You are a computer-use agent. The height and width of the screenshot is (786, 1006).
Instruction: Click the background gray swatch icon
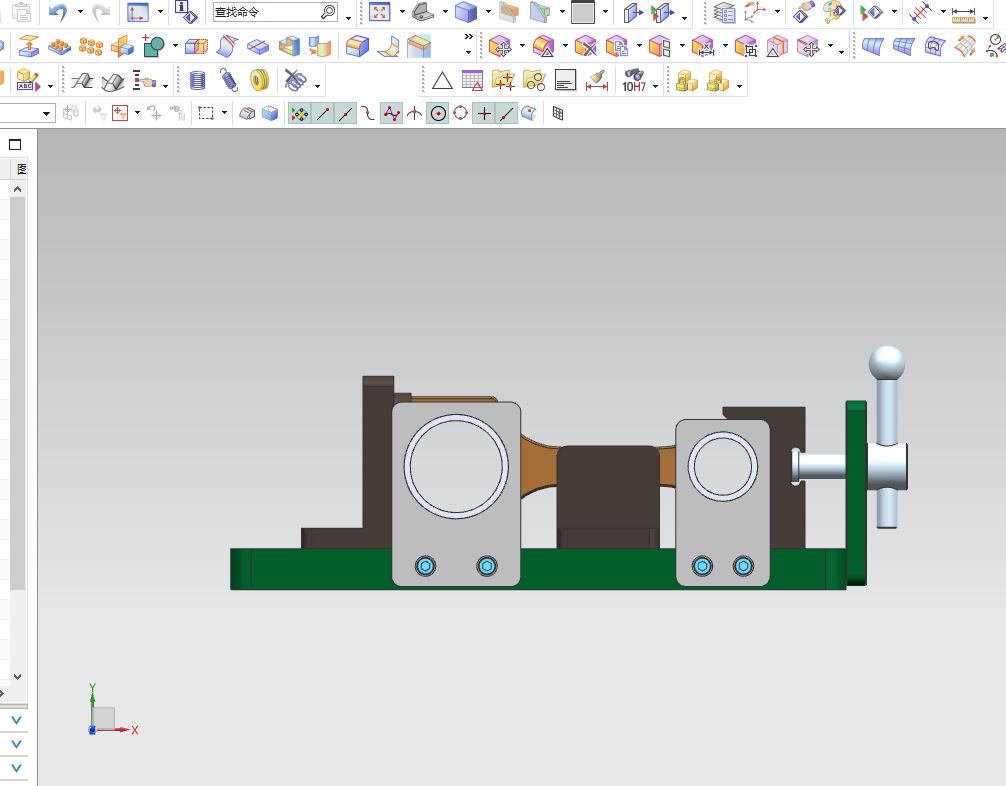click(583, 12)
